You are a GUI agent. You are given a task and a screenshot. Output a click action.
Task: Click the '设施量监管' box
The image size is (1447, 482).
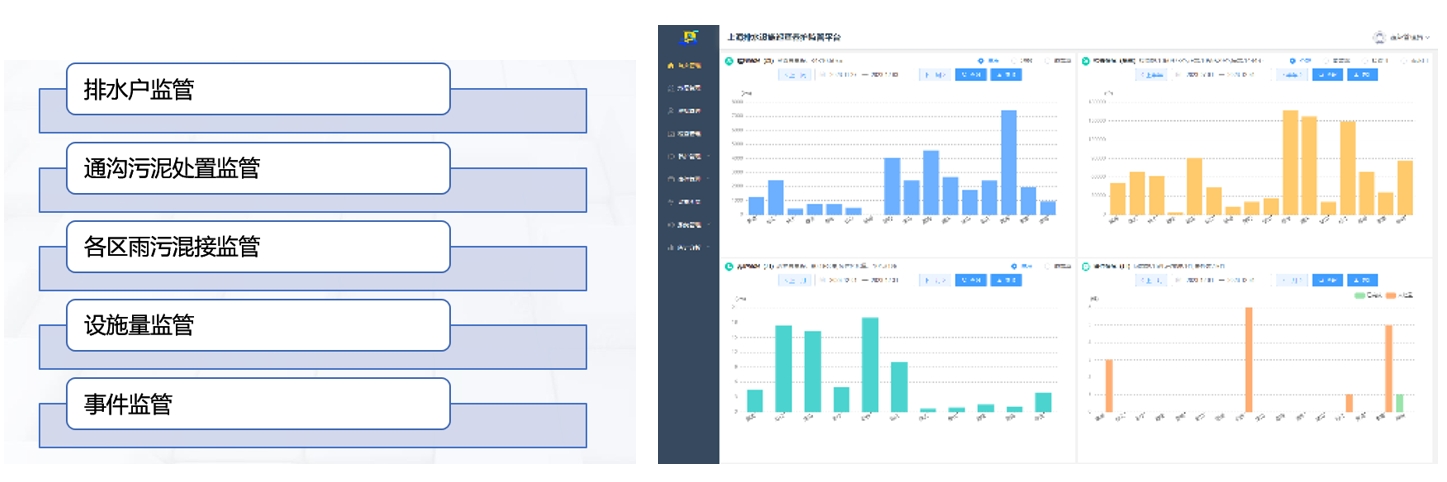tap(258, 325)
